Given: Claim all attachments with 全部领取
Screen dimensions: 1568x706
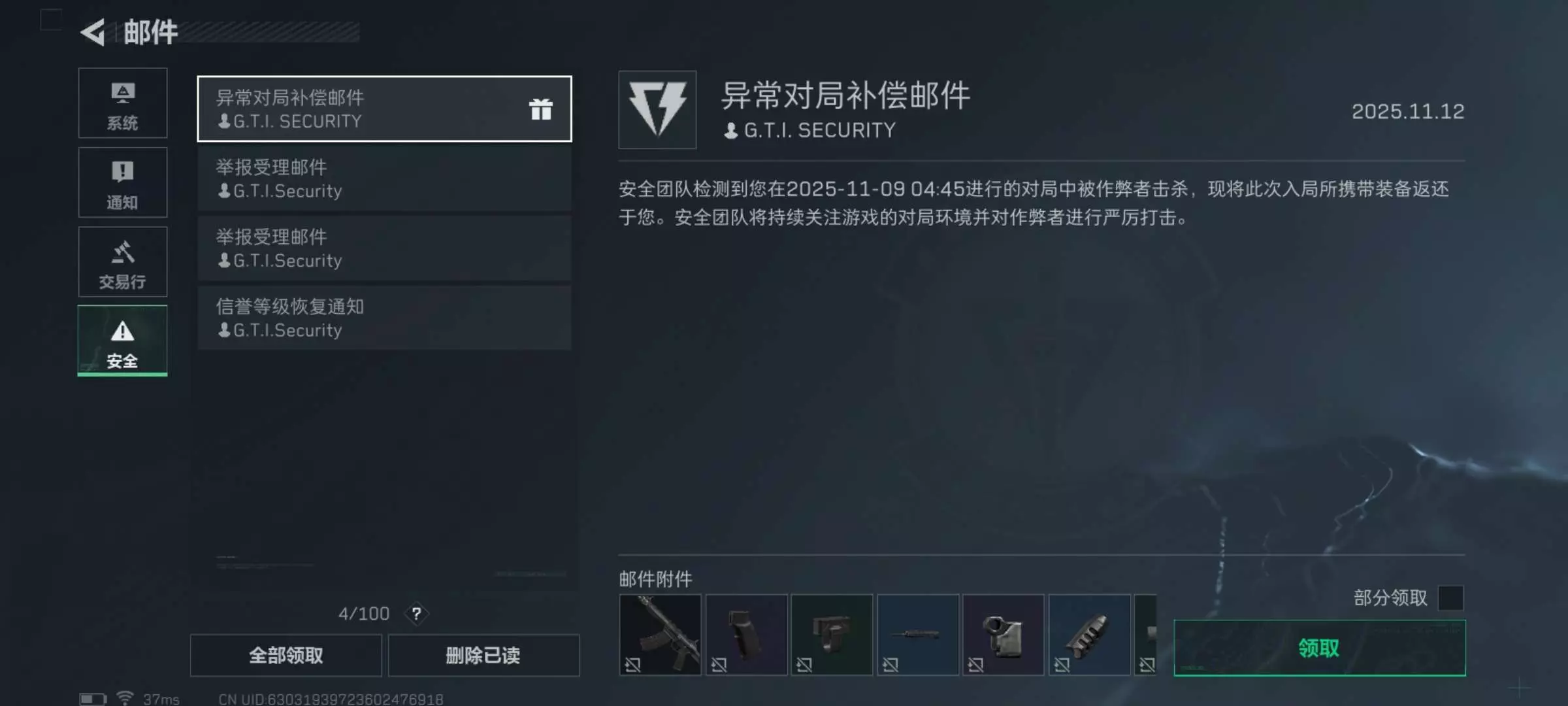Looking at the screenshot, I should pyautogui.click(x=286, y=655).
